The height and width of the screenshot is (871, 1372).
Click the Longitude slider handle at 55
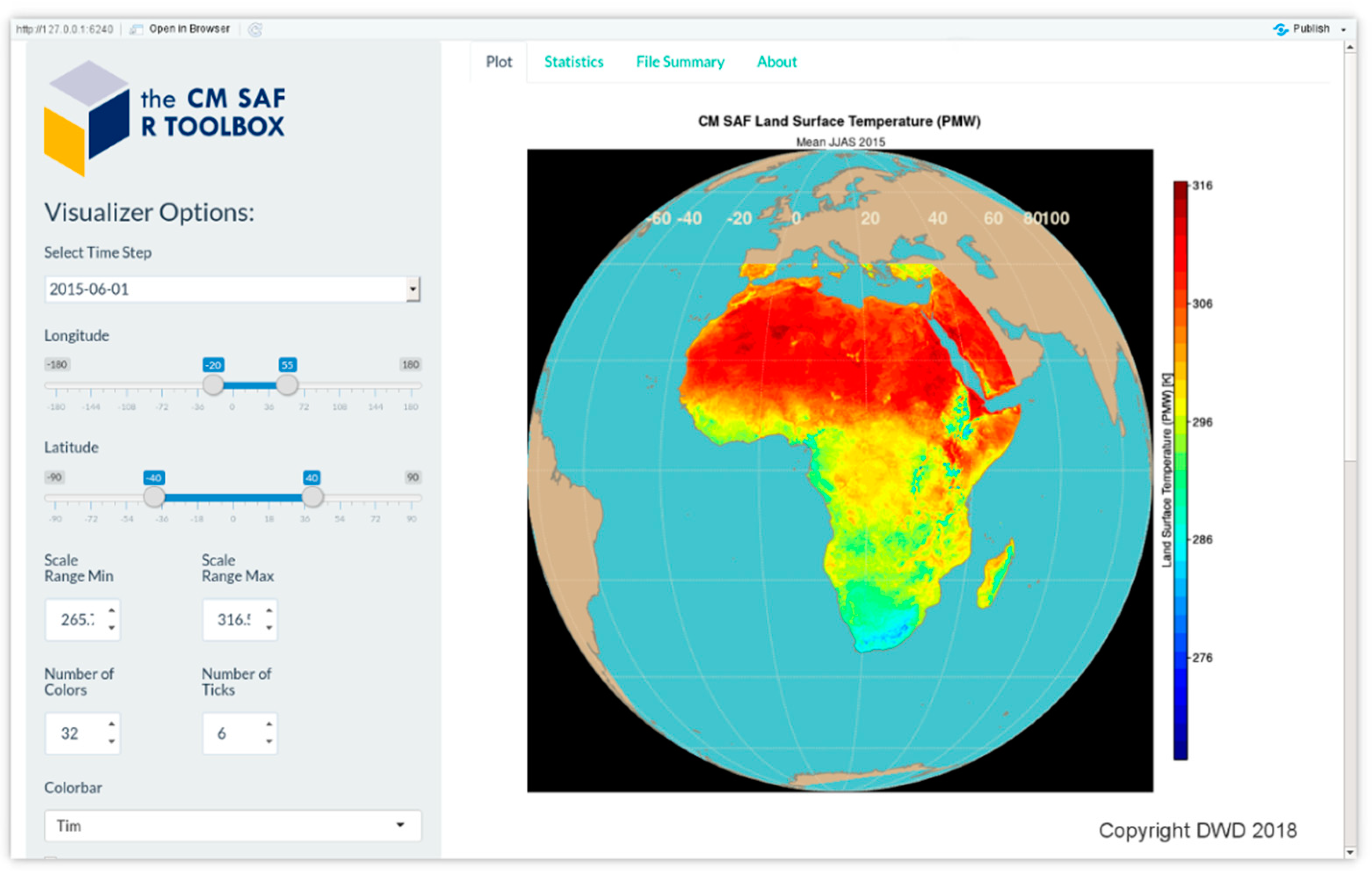[287, 385]
